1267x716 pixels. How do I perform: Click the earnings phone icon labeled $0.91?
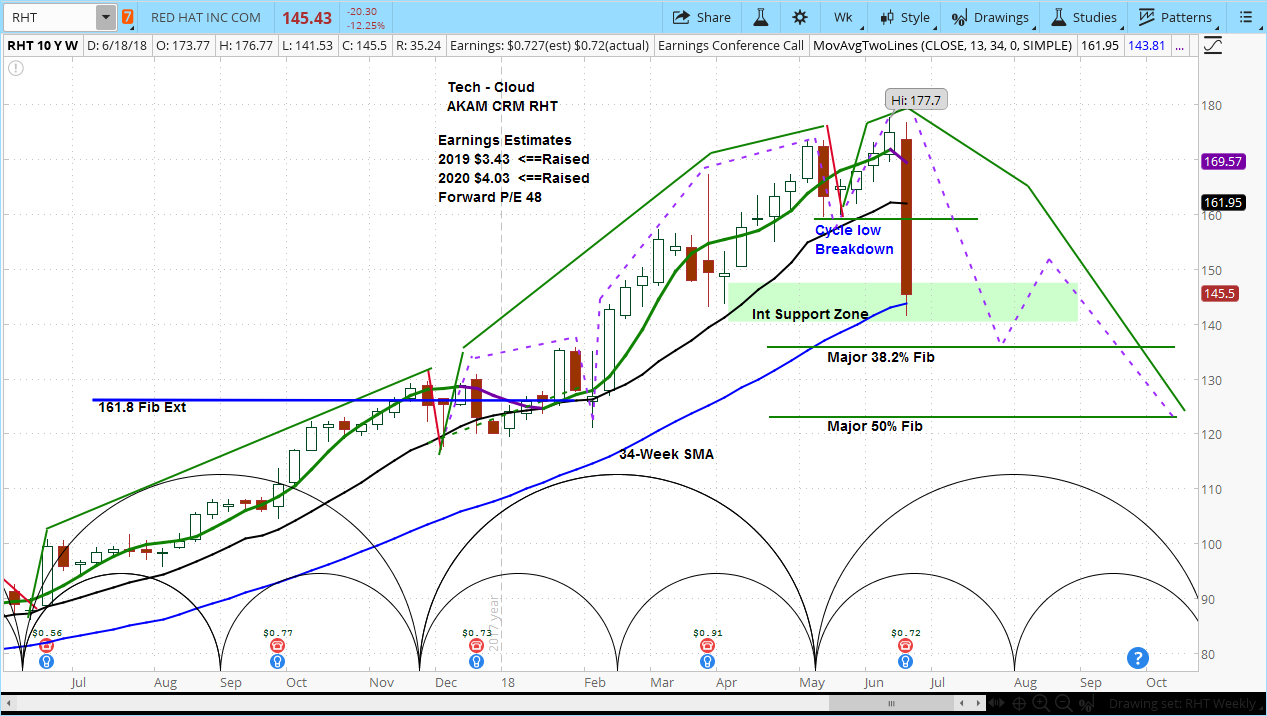click(707, 646)
